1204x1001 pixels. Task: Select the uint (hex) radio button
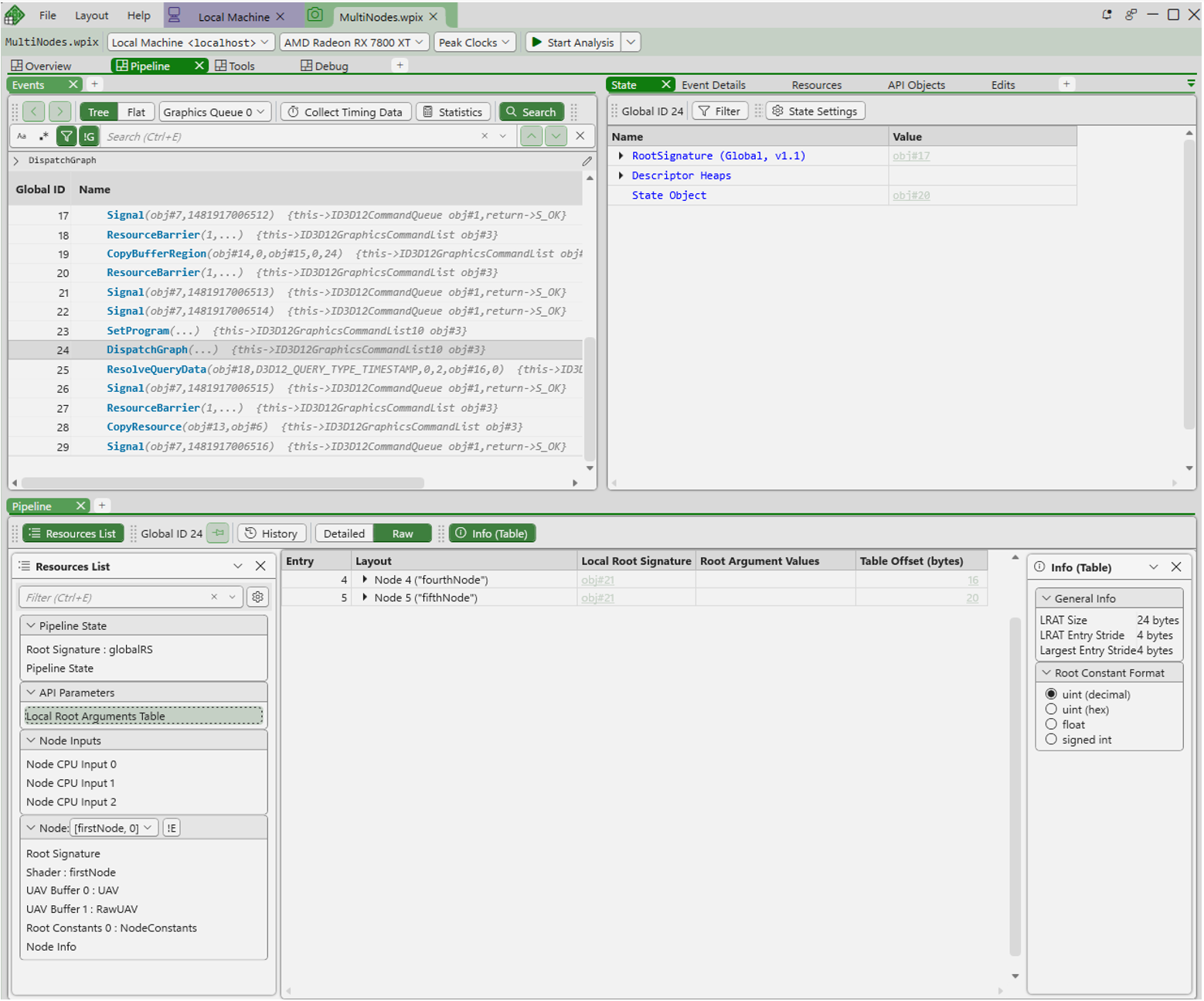(x=1051, y=710)
